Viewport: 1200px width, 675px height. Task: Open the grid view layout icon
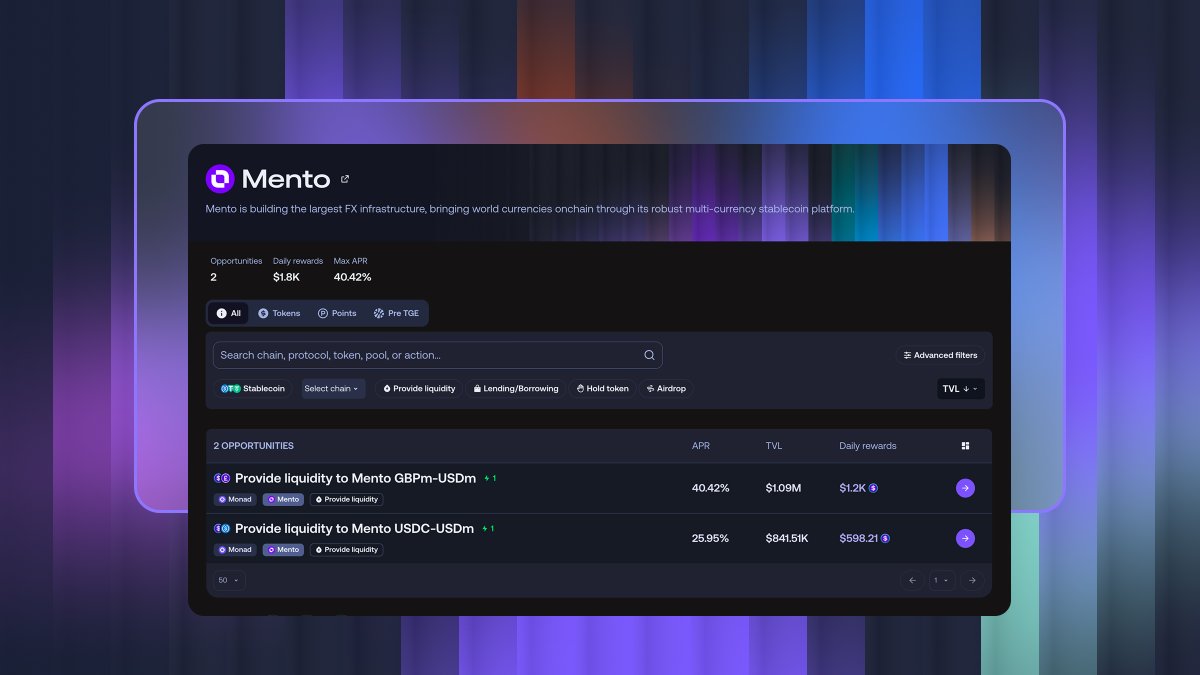click(965, 446)
